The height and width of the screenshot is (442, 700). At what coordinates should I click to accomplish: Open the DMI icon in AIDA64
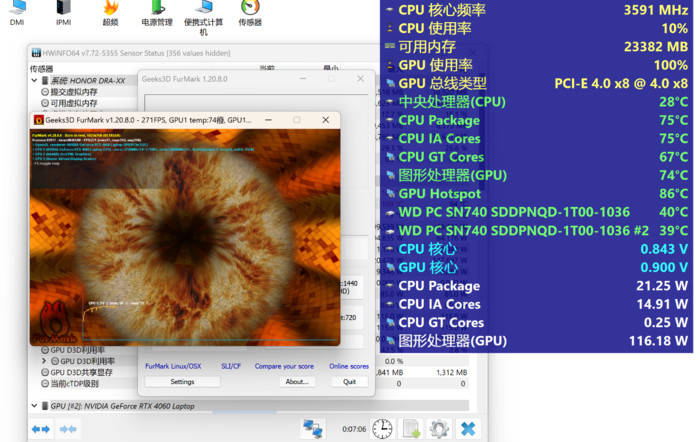[17, 13]
